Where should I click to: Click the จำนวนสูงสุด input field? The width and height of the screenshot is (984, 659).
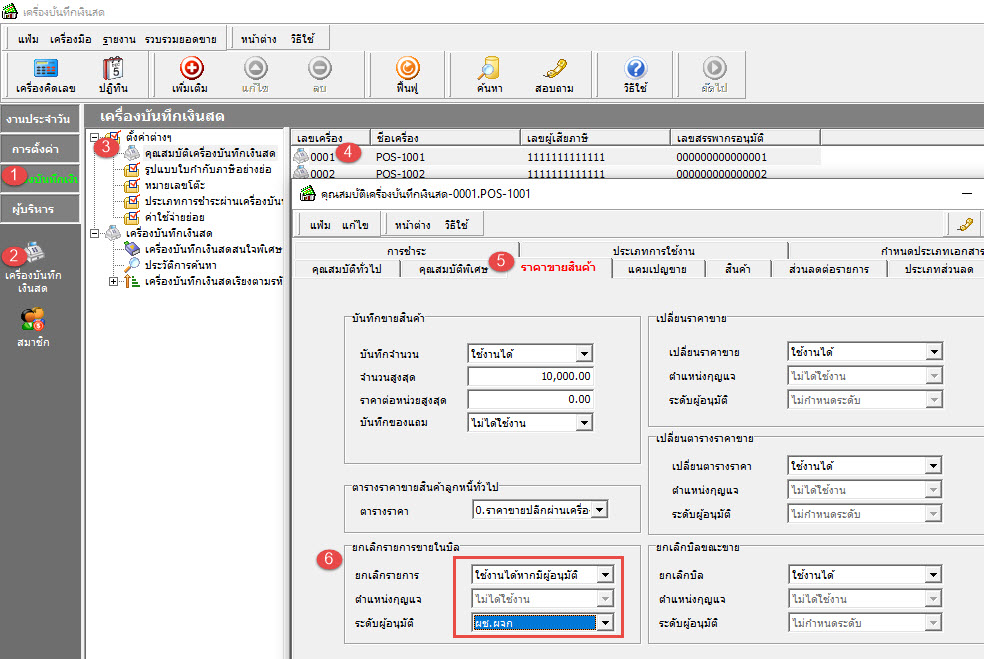click(x=530, y=376)
